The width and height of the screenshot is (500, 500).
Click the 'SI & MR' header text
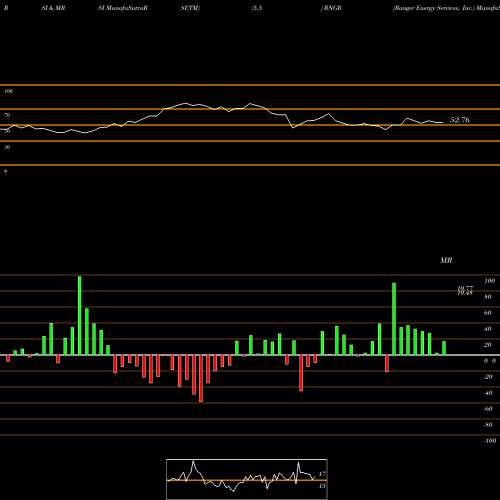click(x=53, y=8)
